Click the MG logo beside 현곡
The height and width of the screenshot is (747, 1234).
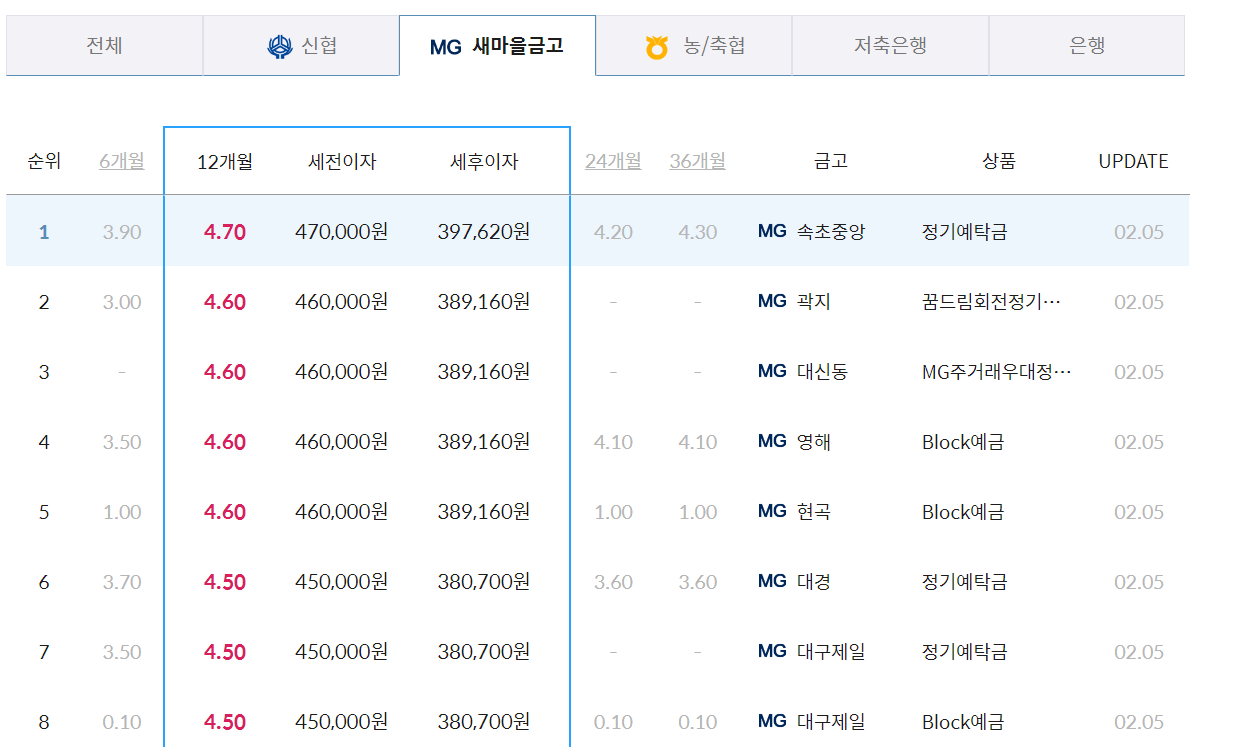[772, 511]
